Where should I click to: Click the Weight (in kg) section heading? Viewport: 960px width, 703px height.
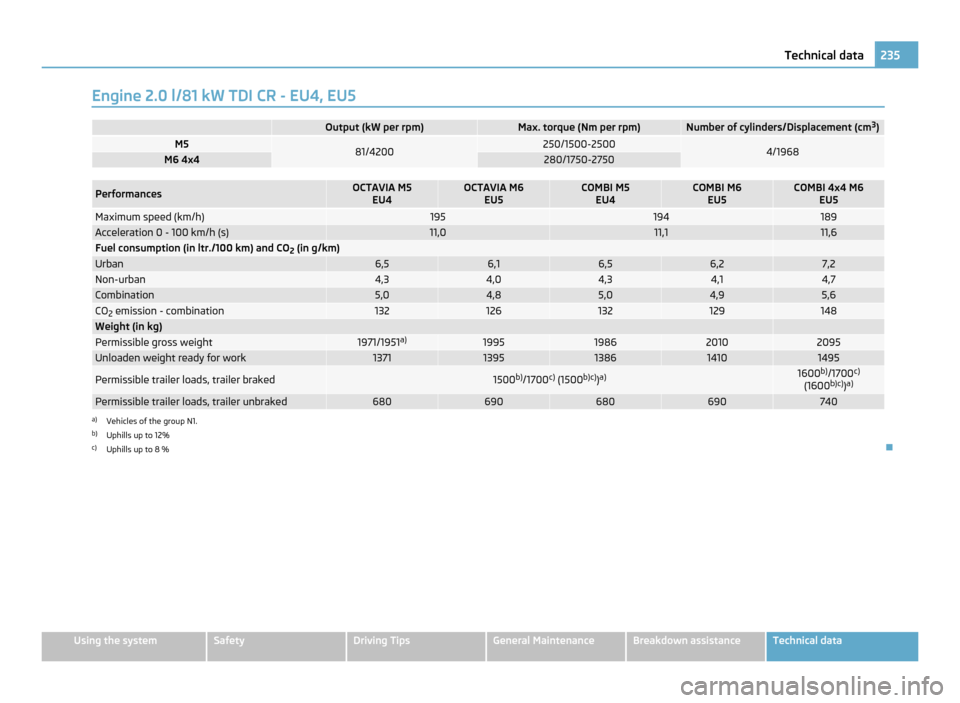pyautogui.click(x=129, y=326)
